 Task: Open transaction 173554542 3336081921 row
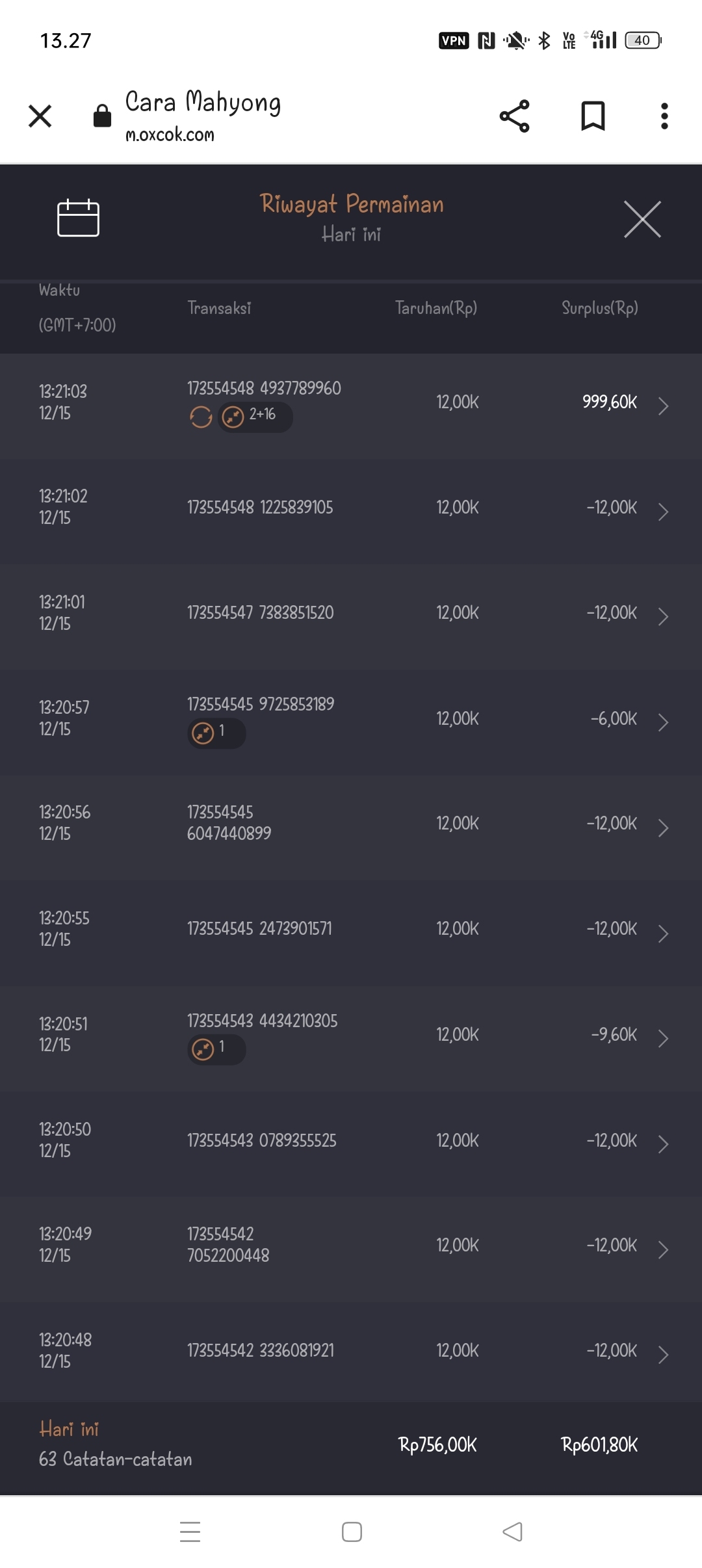(x=260, y=1351)
